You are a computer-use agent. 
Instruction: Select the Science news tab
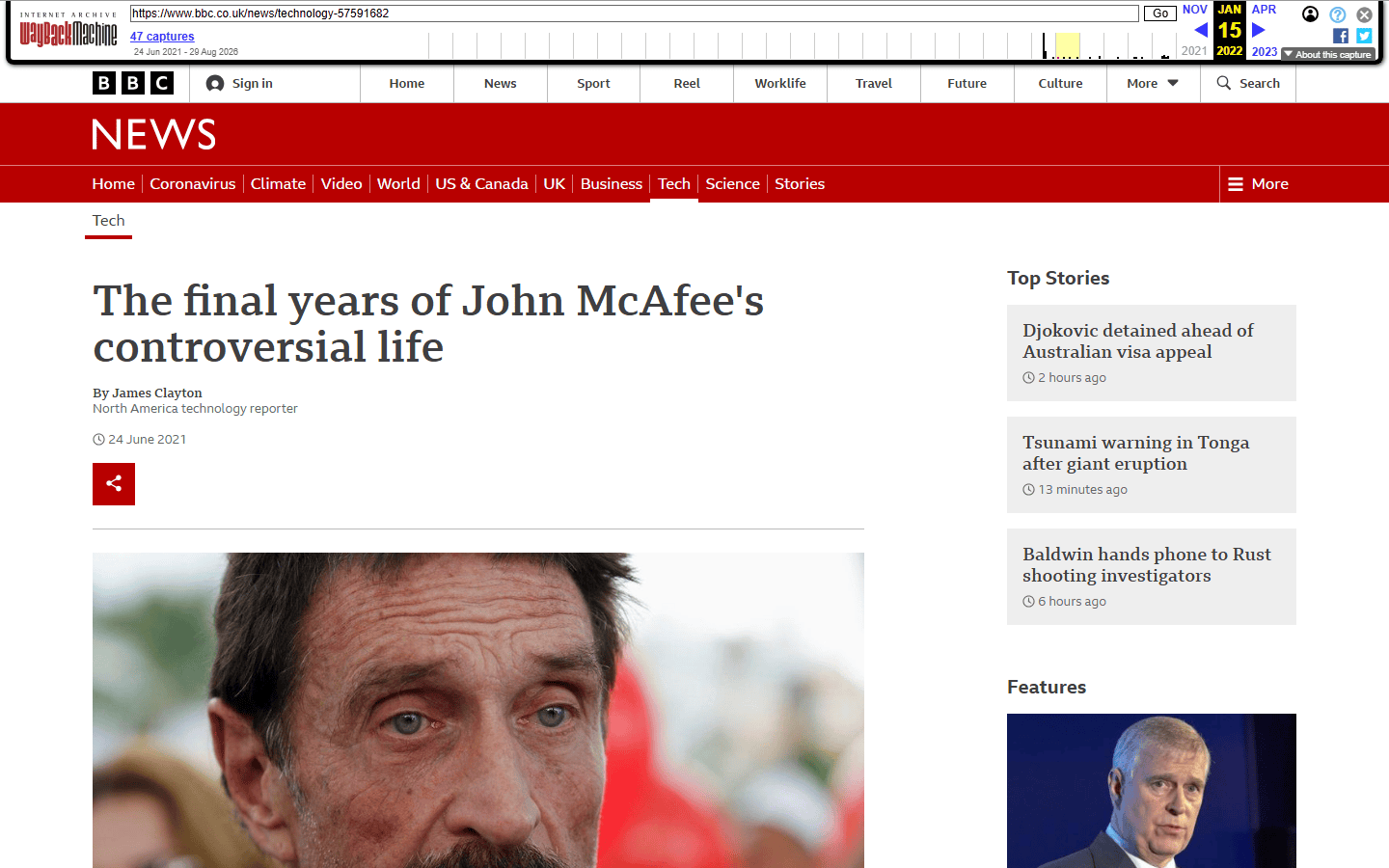pos(732,184)
